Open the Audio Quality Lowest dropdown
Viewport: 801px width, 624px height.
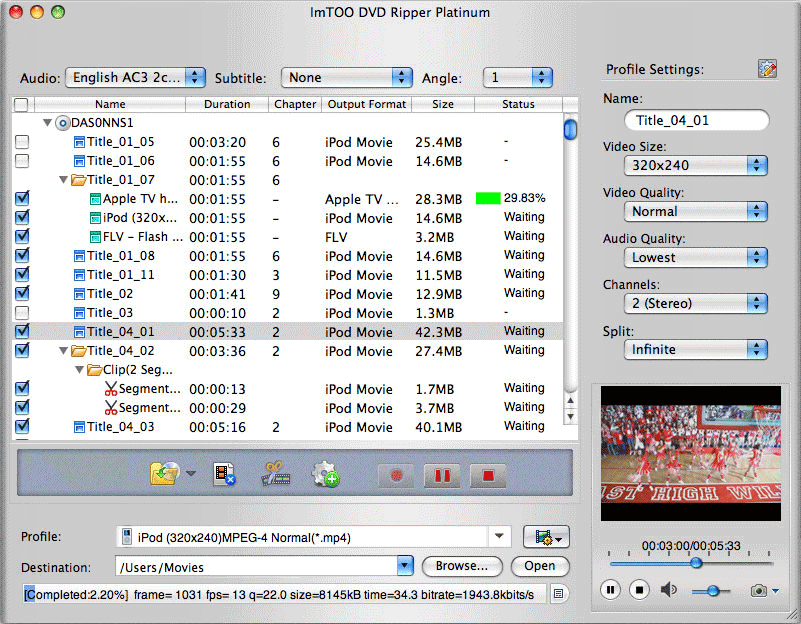coord(696,257)
